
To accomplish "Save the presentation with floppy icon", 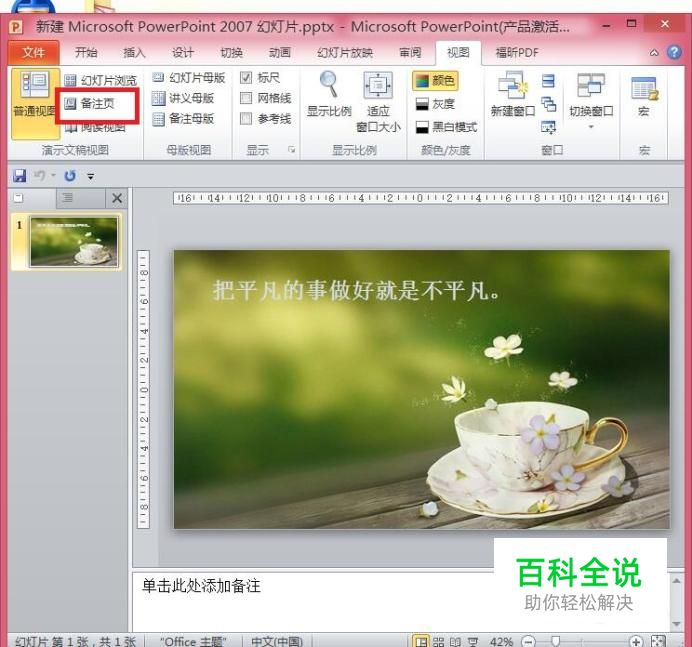I will click(19, 176).
